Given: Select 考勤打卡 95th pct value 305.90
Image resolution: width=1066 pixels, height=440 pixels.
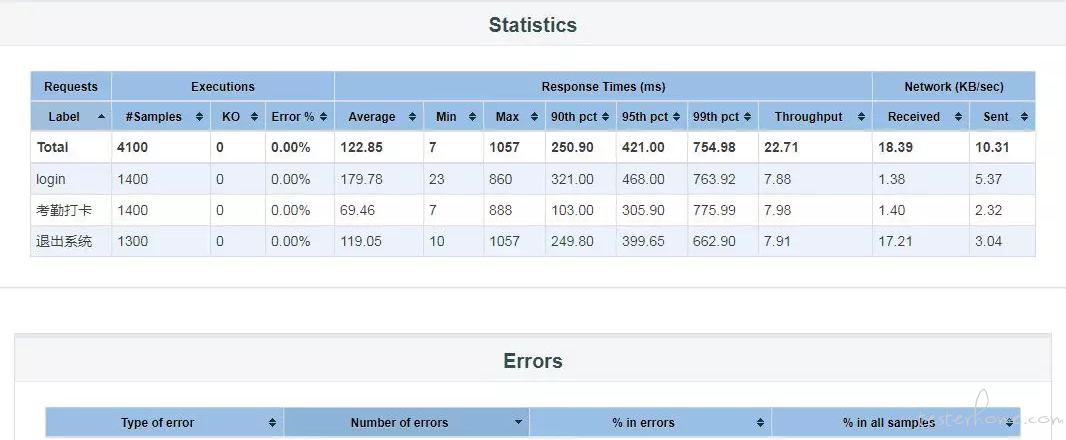Looking at the screenshot, I should click(643, 211).
